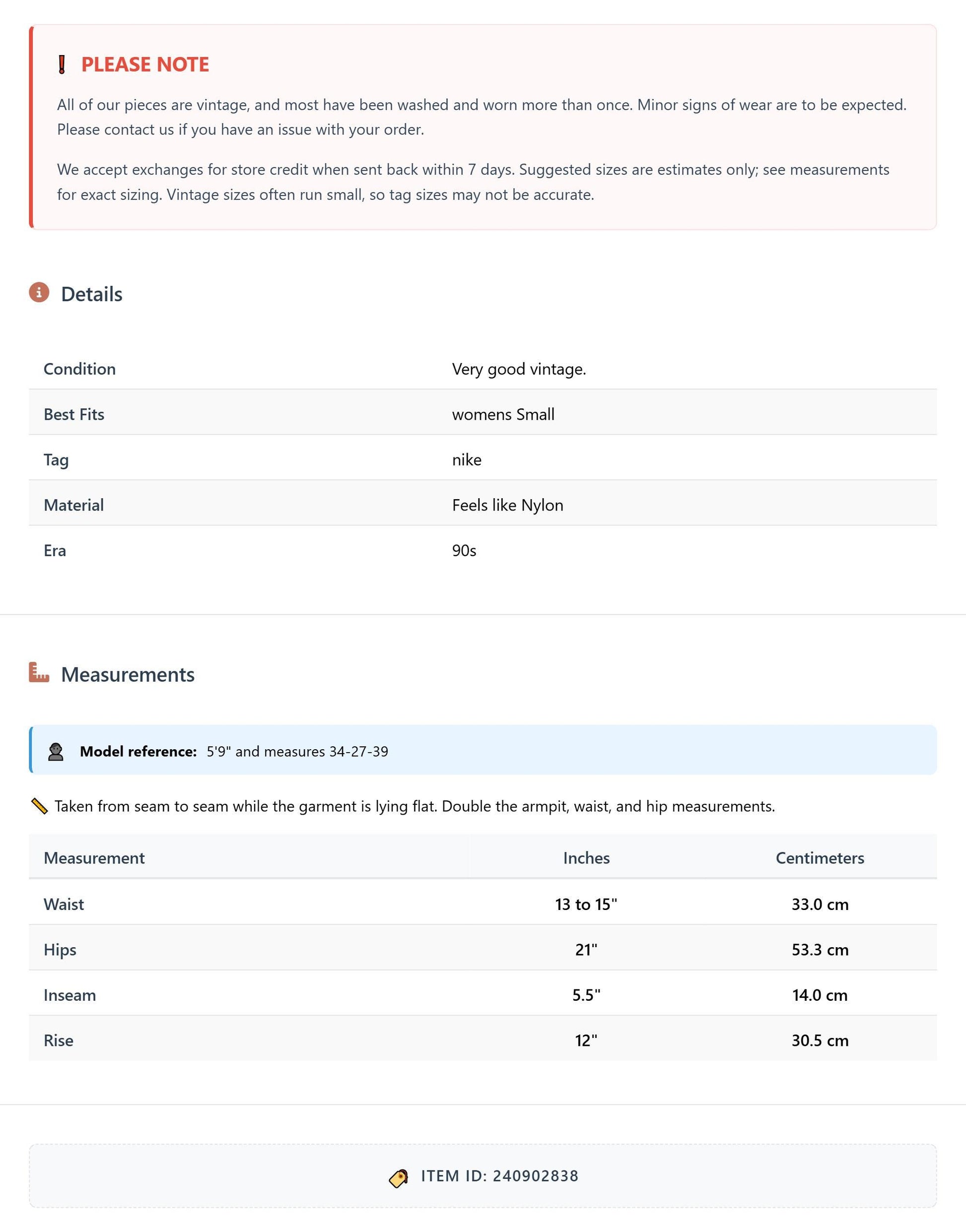Click the ITEM ID: 240902838 text
This screenshot has width=966, height=1232.
tap(499, 1176)
